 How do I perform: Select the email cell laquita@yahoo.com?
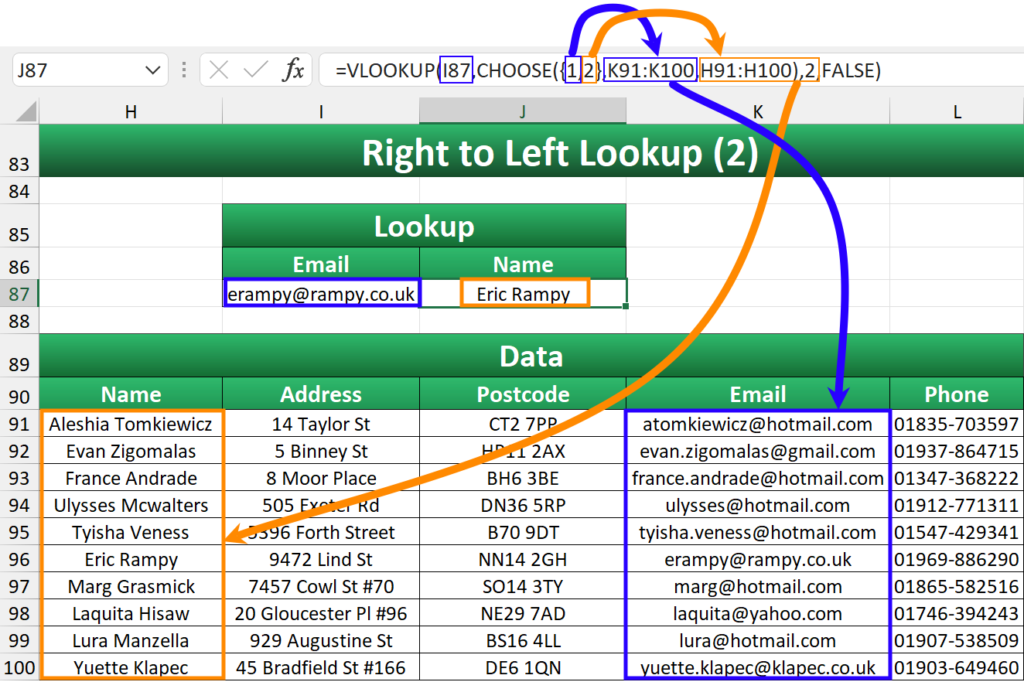coord(757,613)
